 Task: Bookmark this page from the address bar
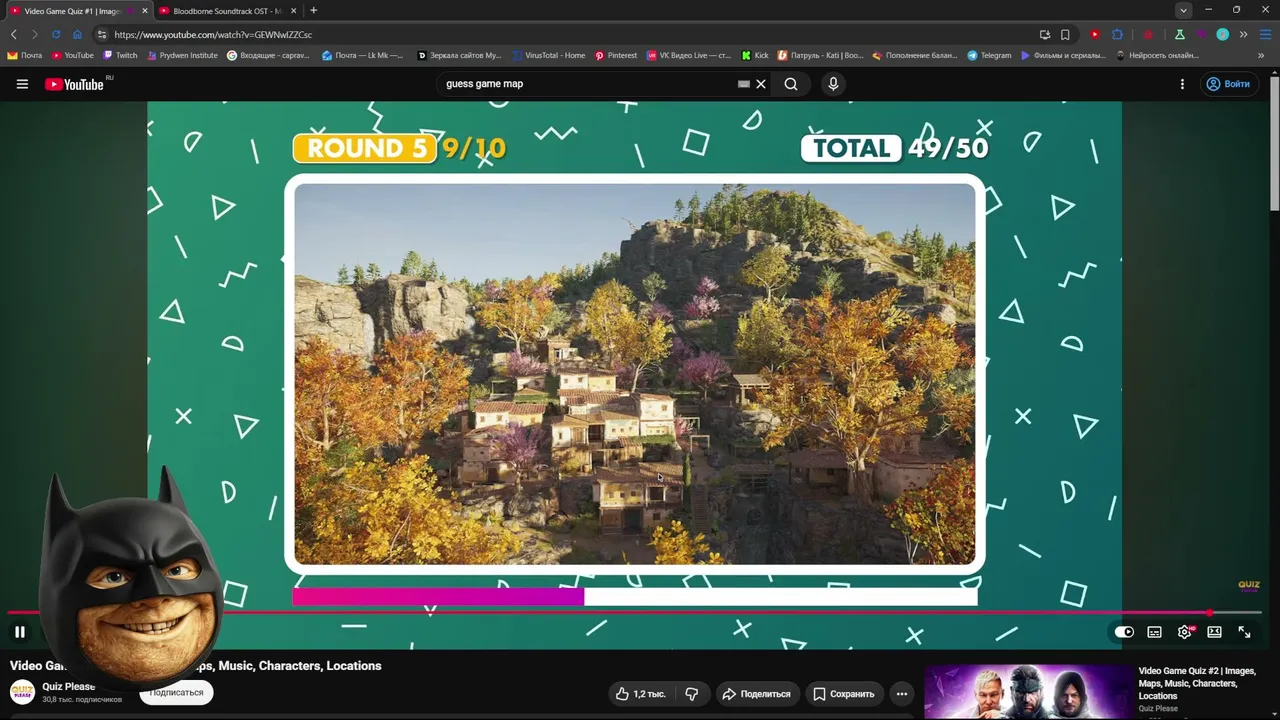click(x=1065, y=34)
